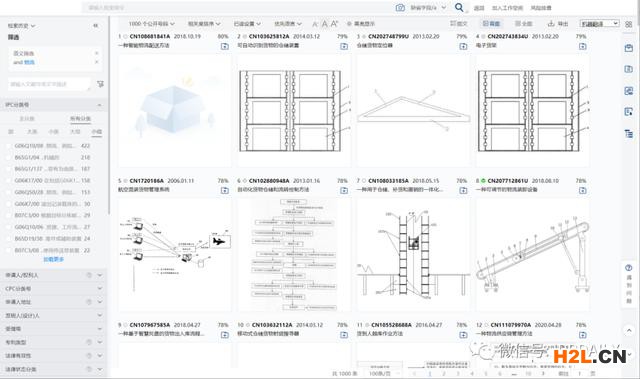640x379 pixels.
Task: Check the G06Q10/08 classification checkbox
Action: point(9,146)
